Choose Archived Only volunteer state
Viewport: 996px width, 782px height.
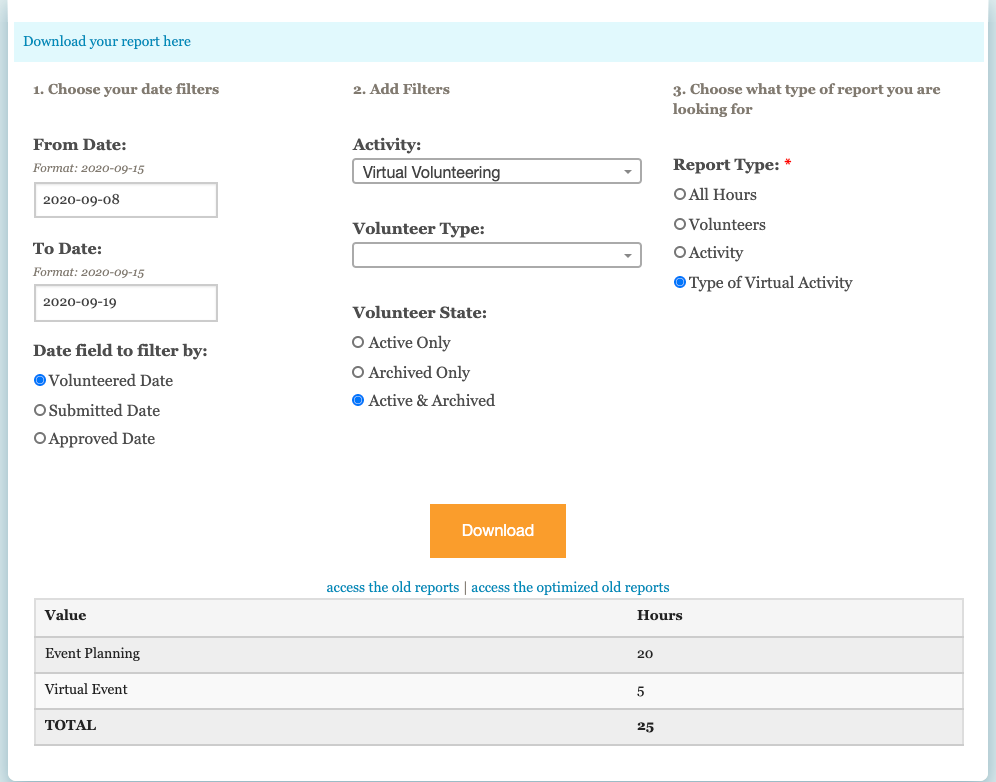(x=358, y=372)
